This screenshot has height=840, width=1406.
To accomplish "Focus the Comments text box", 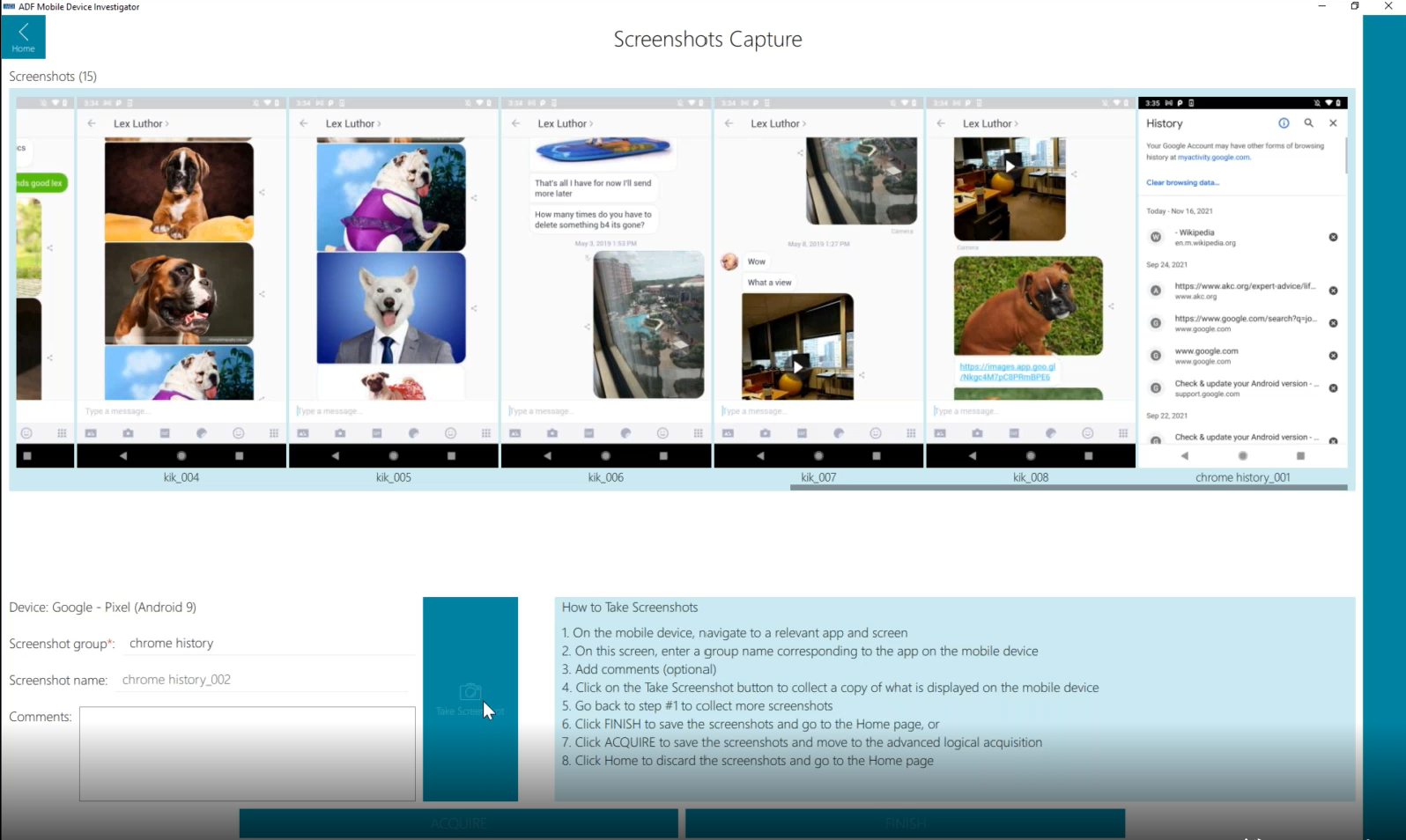I will pos(247,754).
